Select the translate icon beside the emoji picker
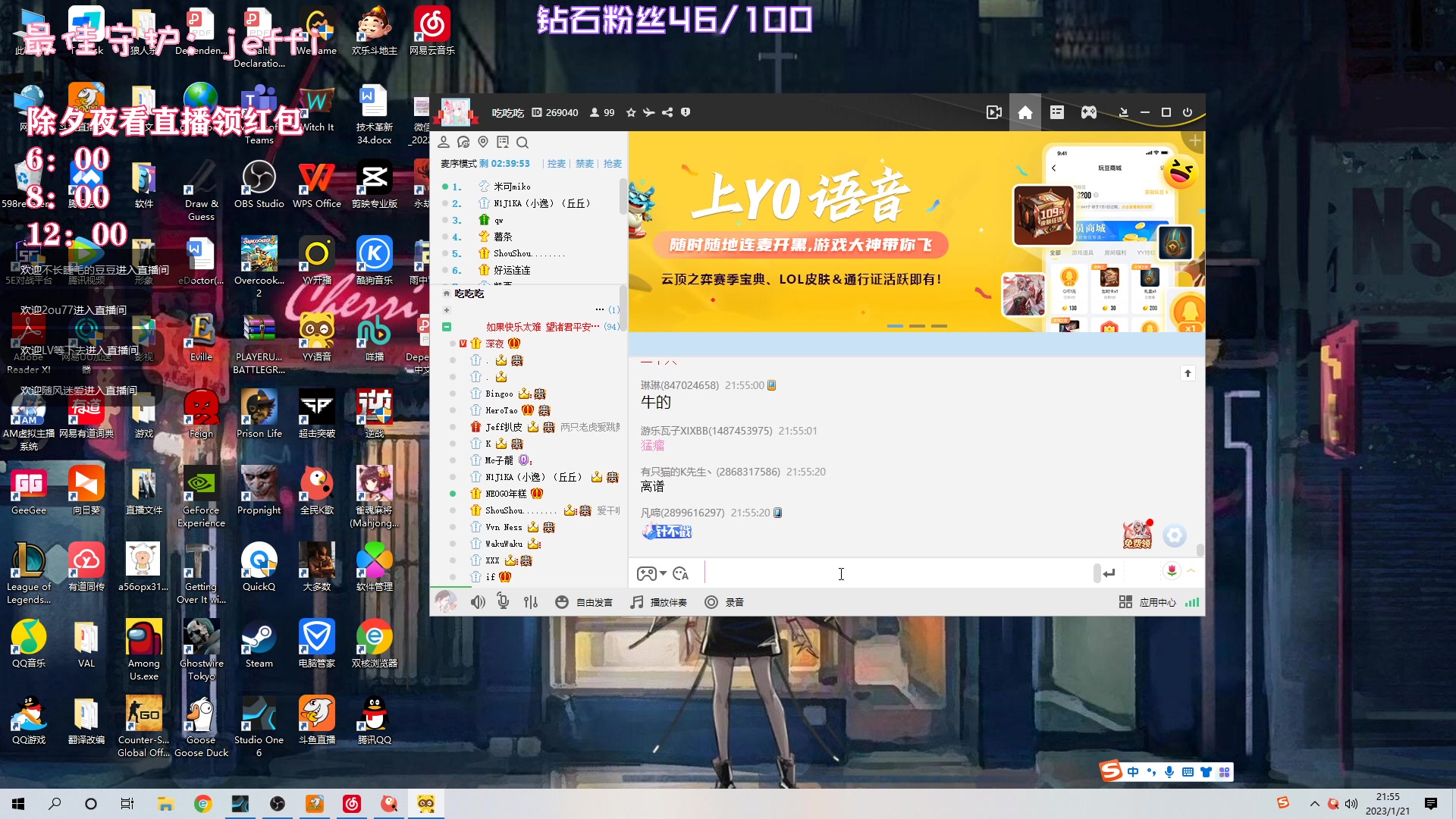 (680, 574)
